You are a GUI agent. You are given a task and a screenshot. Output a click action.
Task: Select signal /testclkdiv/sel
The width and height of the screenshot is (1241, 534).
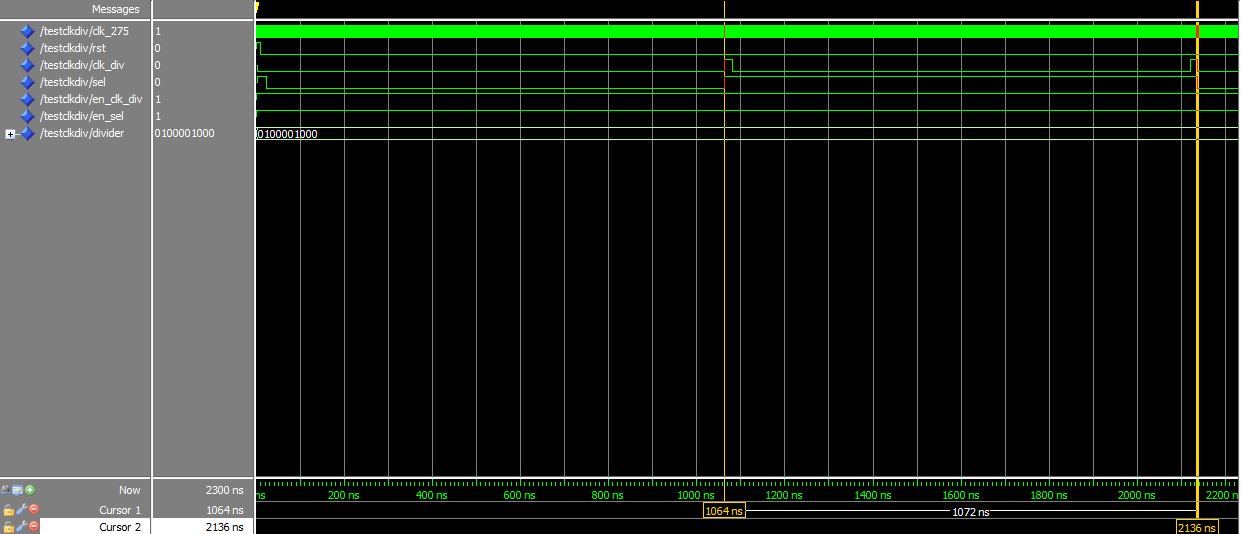click(x=72, y=82)
